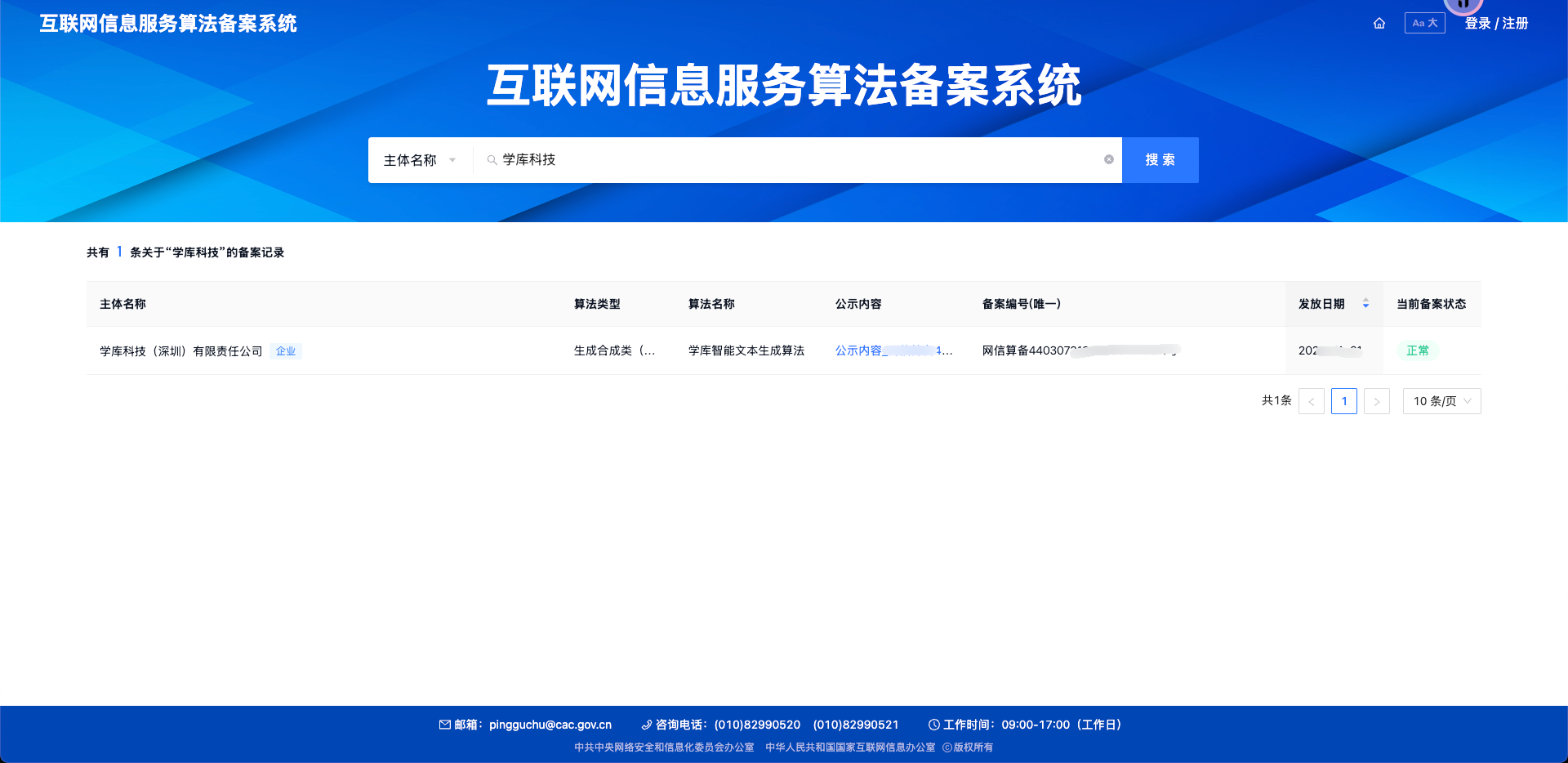Click the clock icon beside 工作时间
The image size is (1568, 763).
pos(934,725)
